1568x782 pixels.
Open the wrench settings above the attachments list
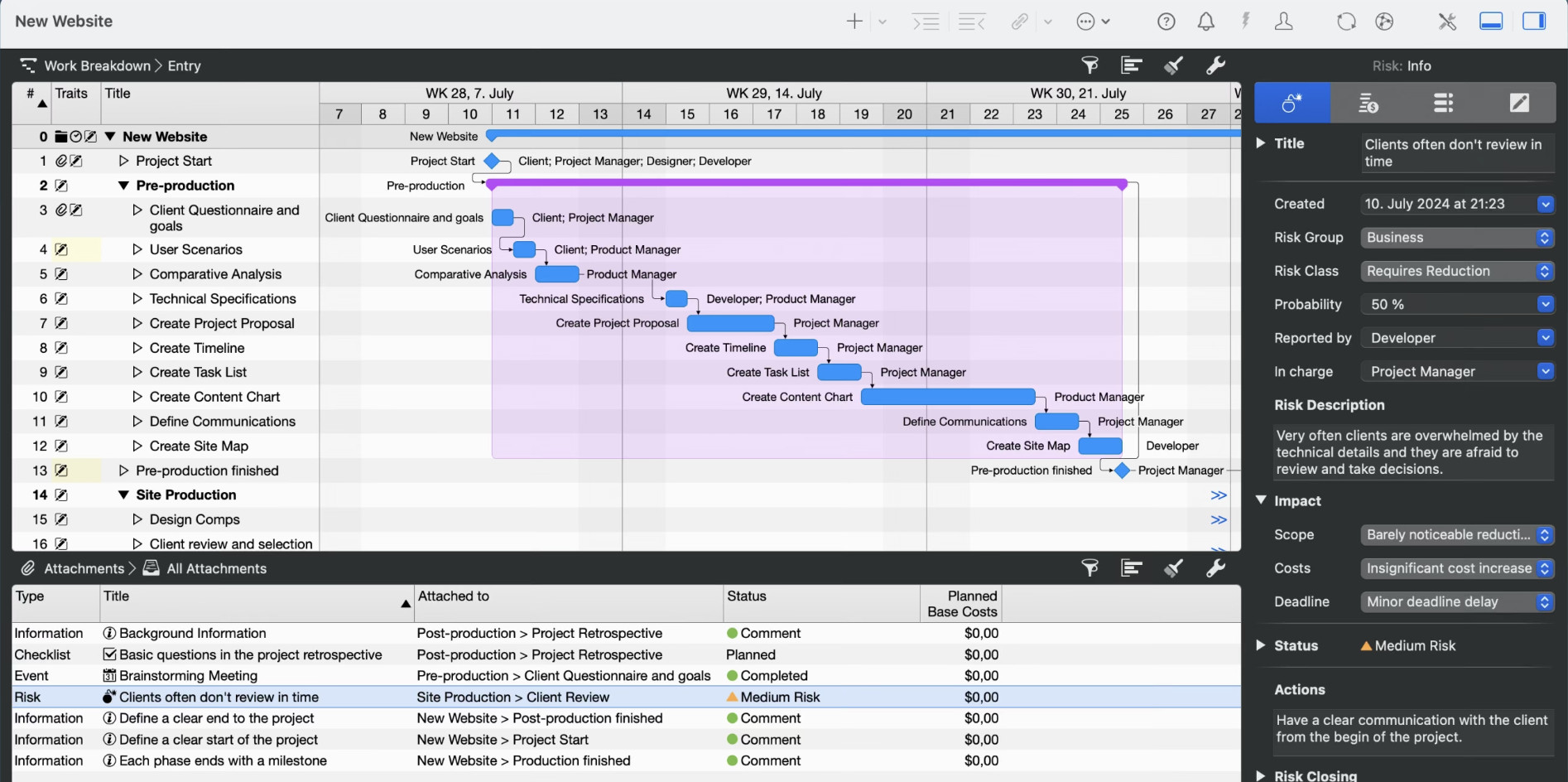pyautogui.click(x=1215, y=568)
